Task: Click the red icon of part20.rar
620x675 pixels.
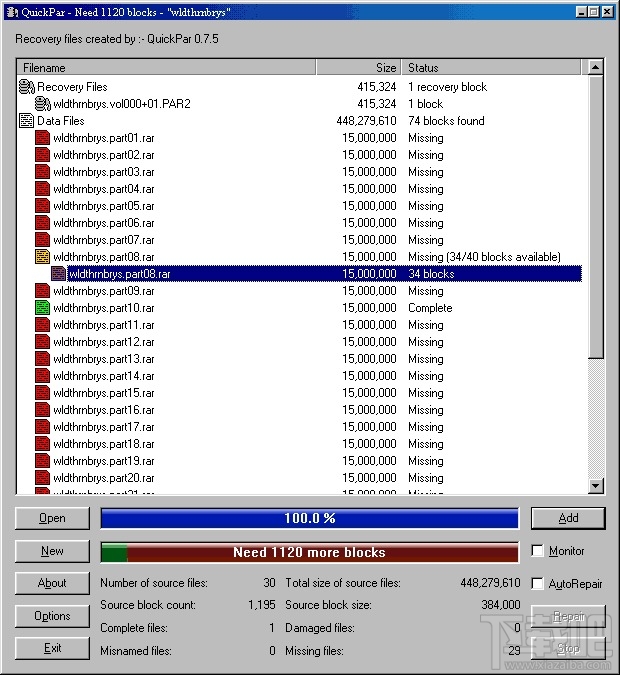Action: 42,478
